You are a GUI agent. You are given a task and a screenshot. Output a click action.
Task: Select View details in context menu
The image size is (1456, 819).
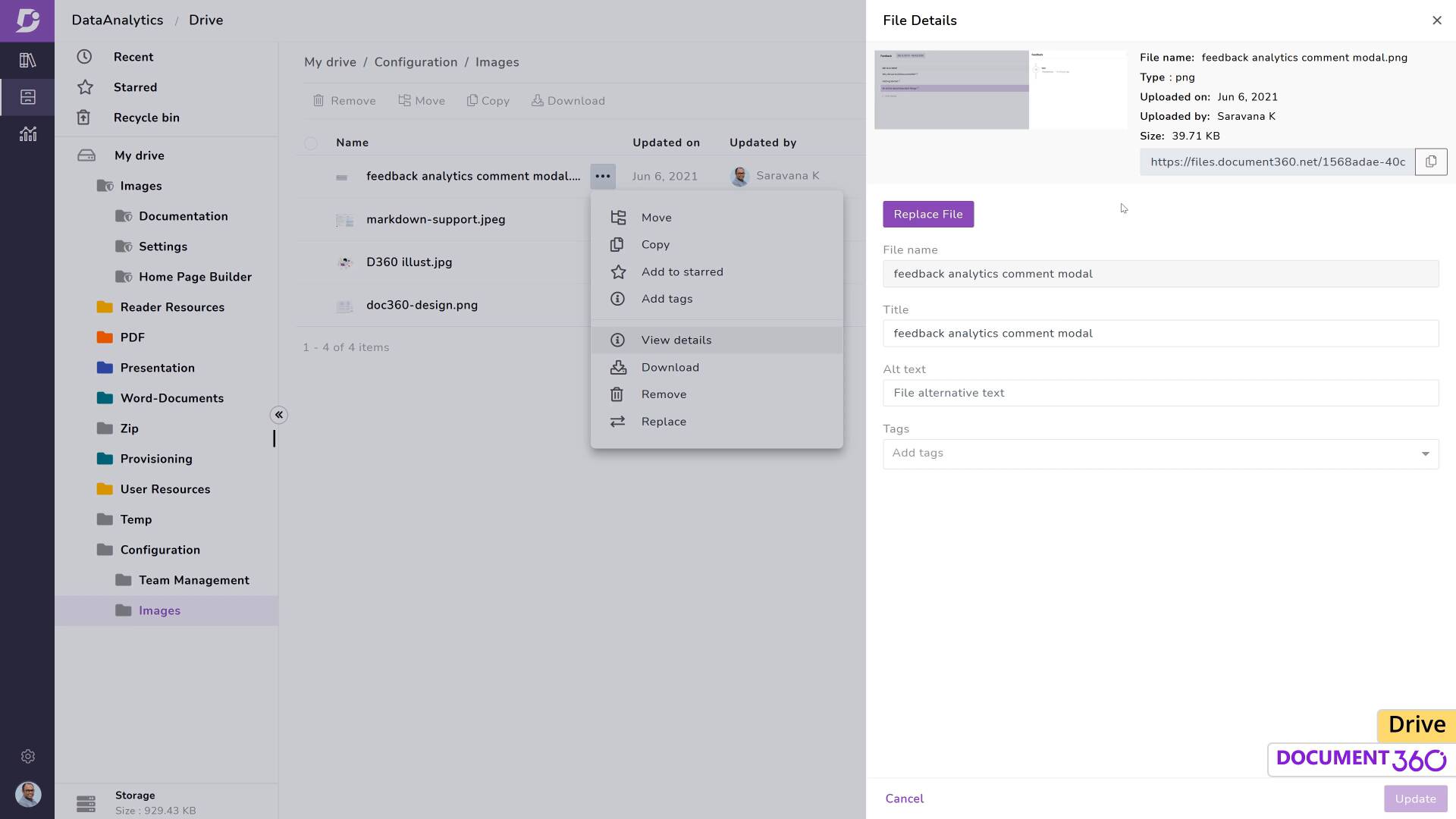pyautogui.click(x=676, y=340)
